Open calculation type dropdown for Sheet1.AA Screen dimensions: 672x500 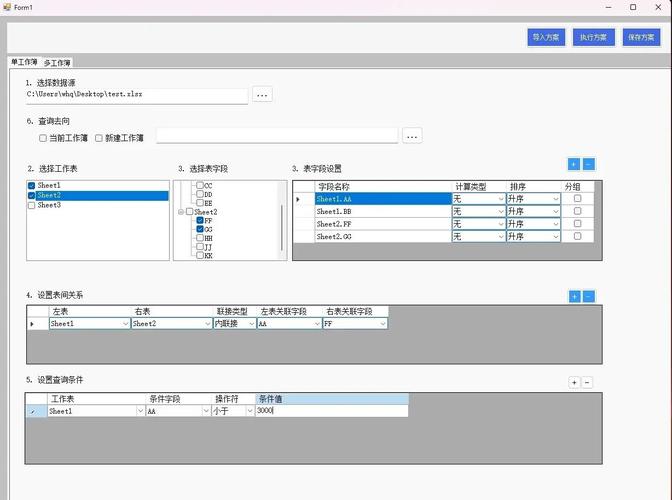click(501, 199)
